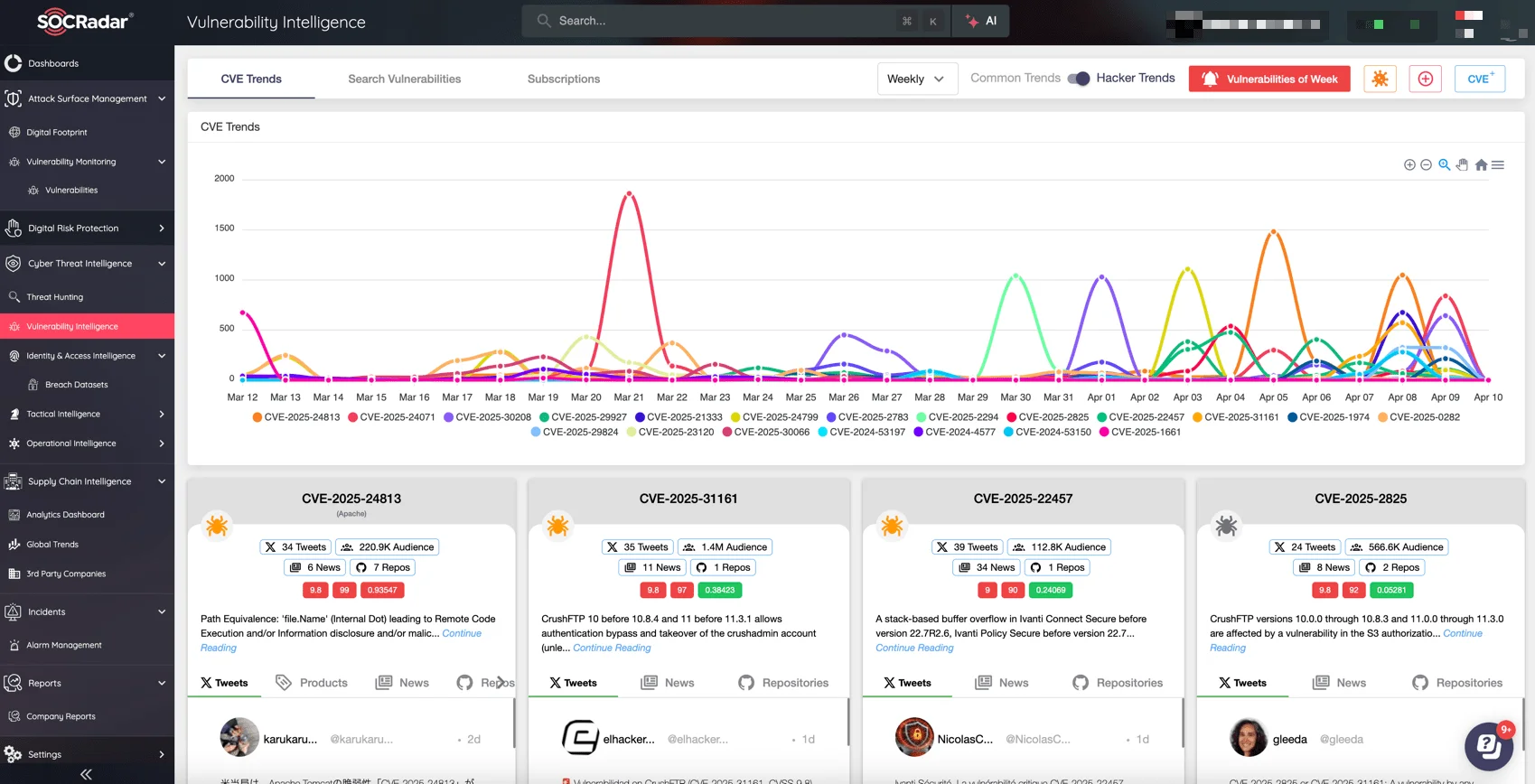1535x784 pixels.
Task: Click the bug icon on CVE-2025-24813 card
Action: (217, 526)
